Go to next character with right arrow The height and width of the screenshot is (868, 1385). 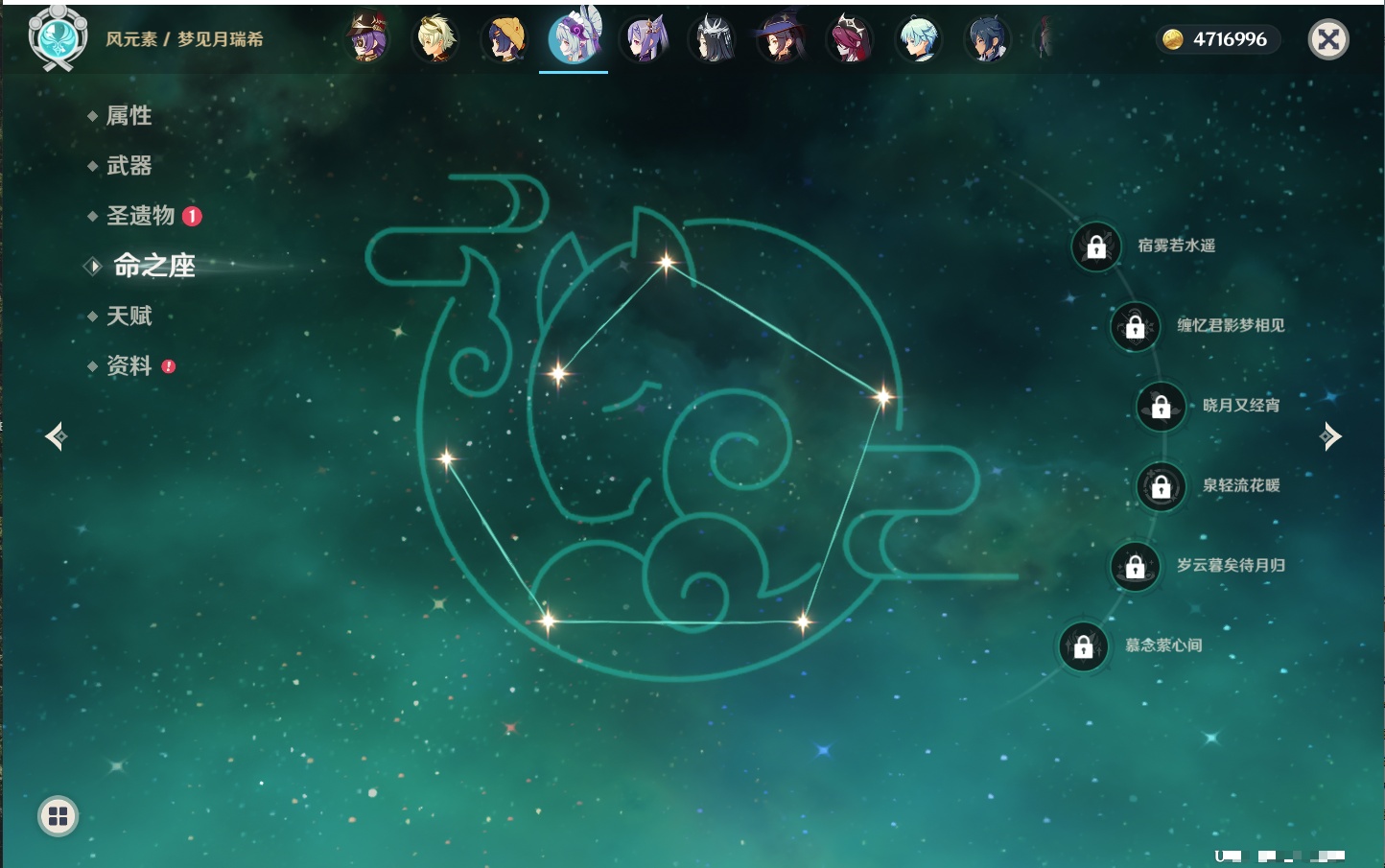pyautogui.click(x=1330, y=436)
